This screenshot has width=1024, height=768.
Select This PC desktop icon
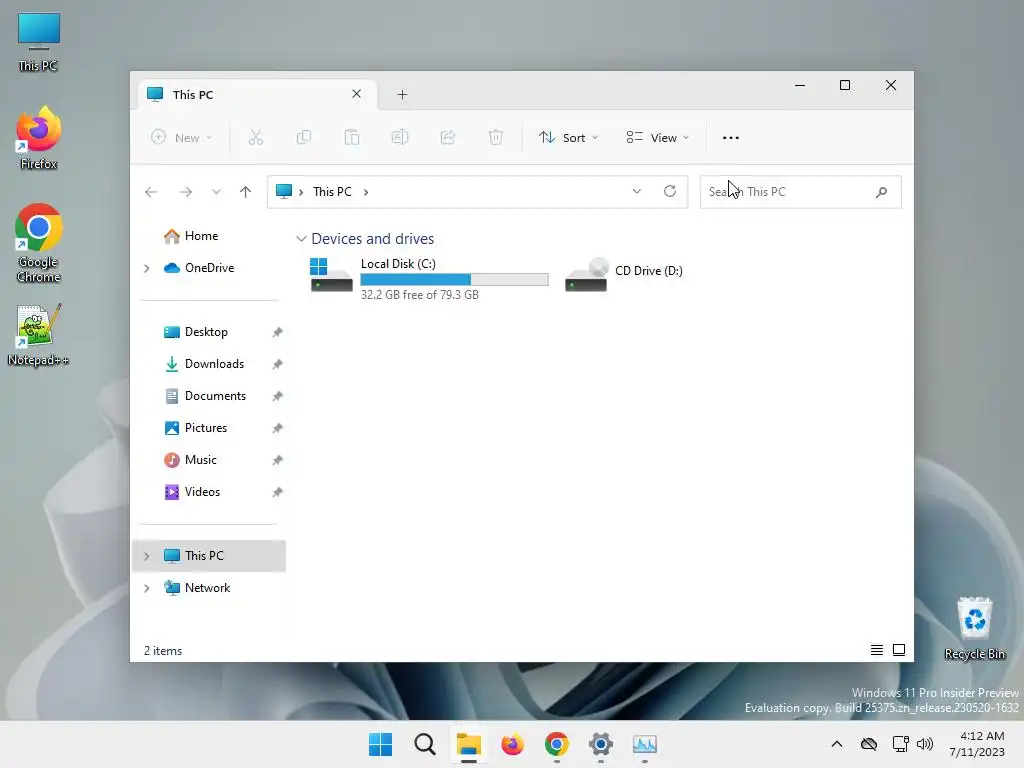click(x=39, y=42)
